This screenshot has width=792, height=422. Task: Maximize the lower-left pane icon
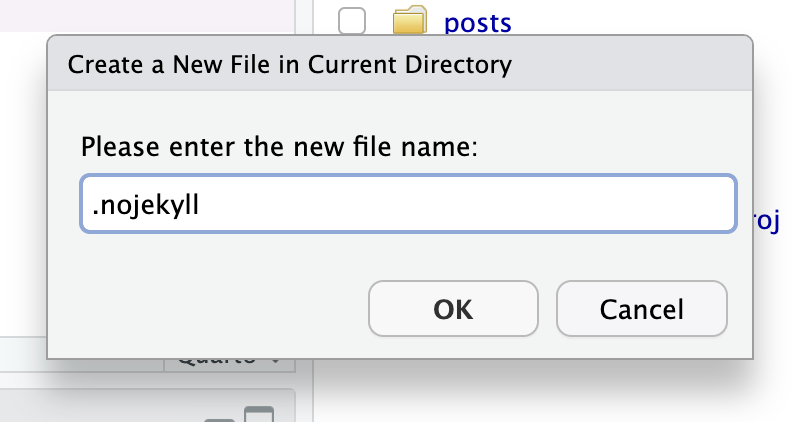coord(259,414)
